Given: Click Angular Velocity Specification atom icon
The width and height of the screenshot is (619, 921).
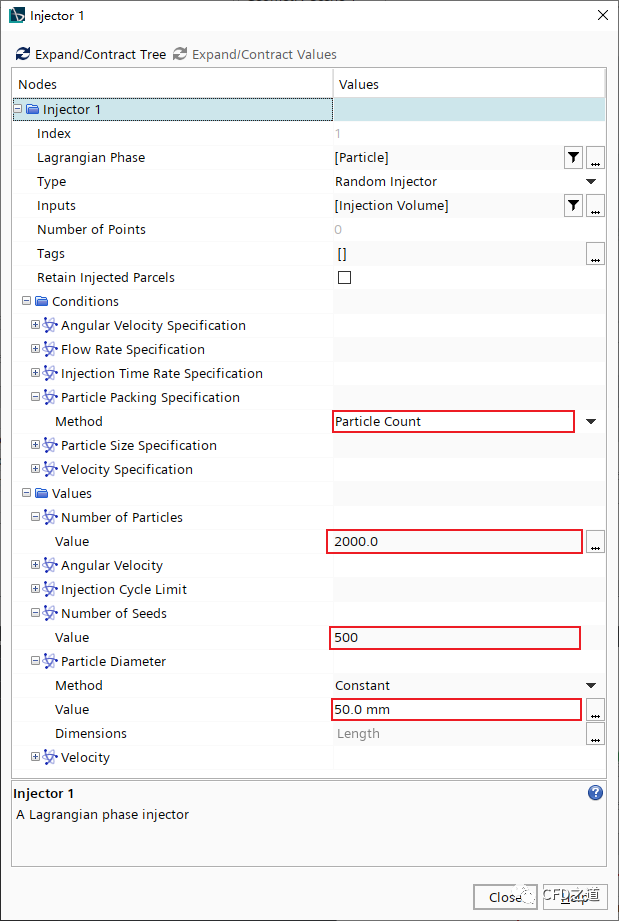Looking at the screenshot, I should (50, 325).
